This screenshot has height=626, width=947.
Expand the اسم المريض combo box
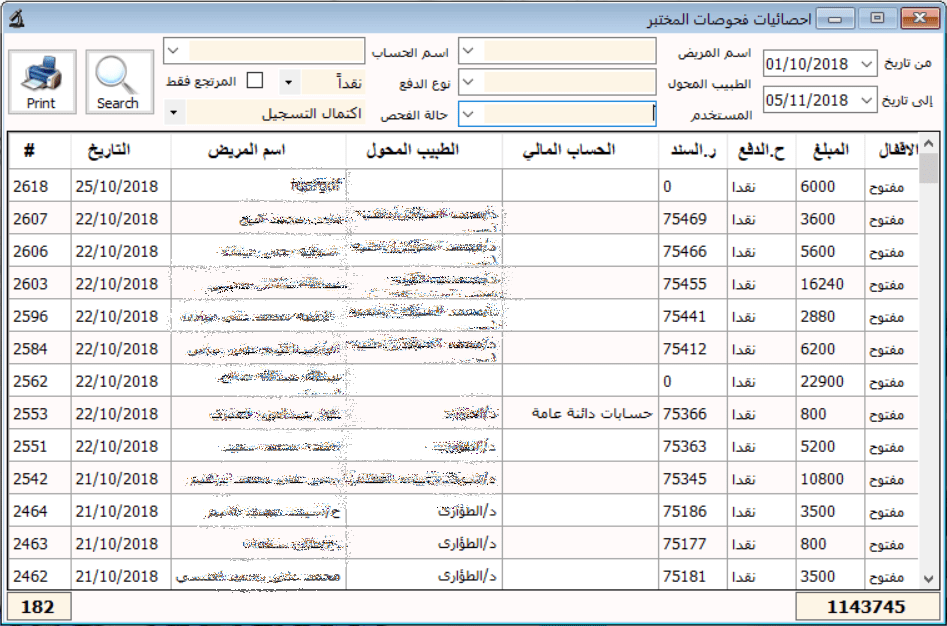tap(470, 51)
